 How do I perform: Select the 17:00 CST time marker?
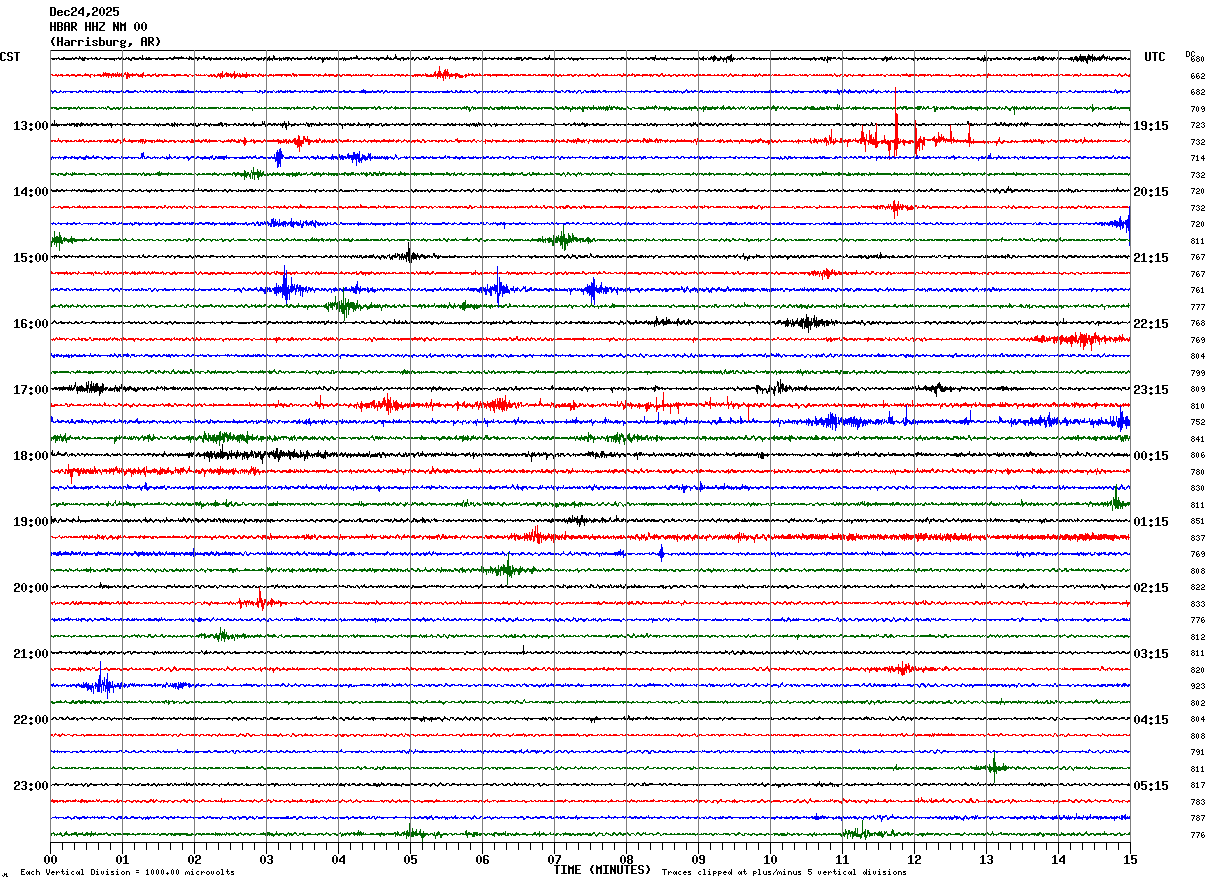[30, 390]
